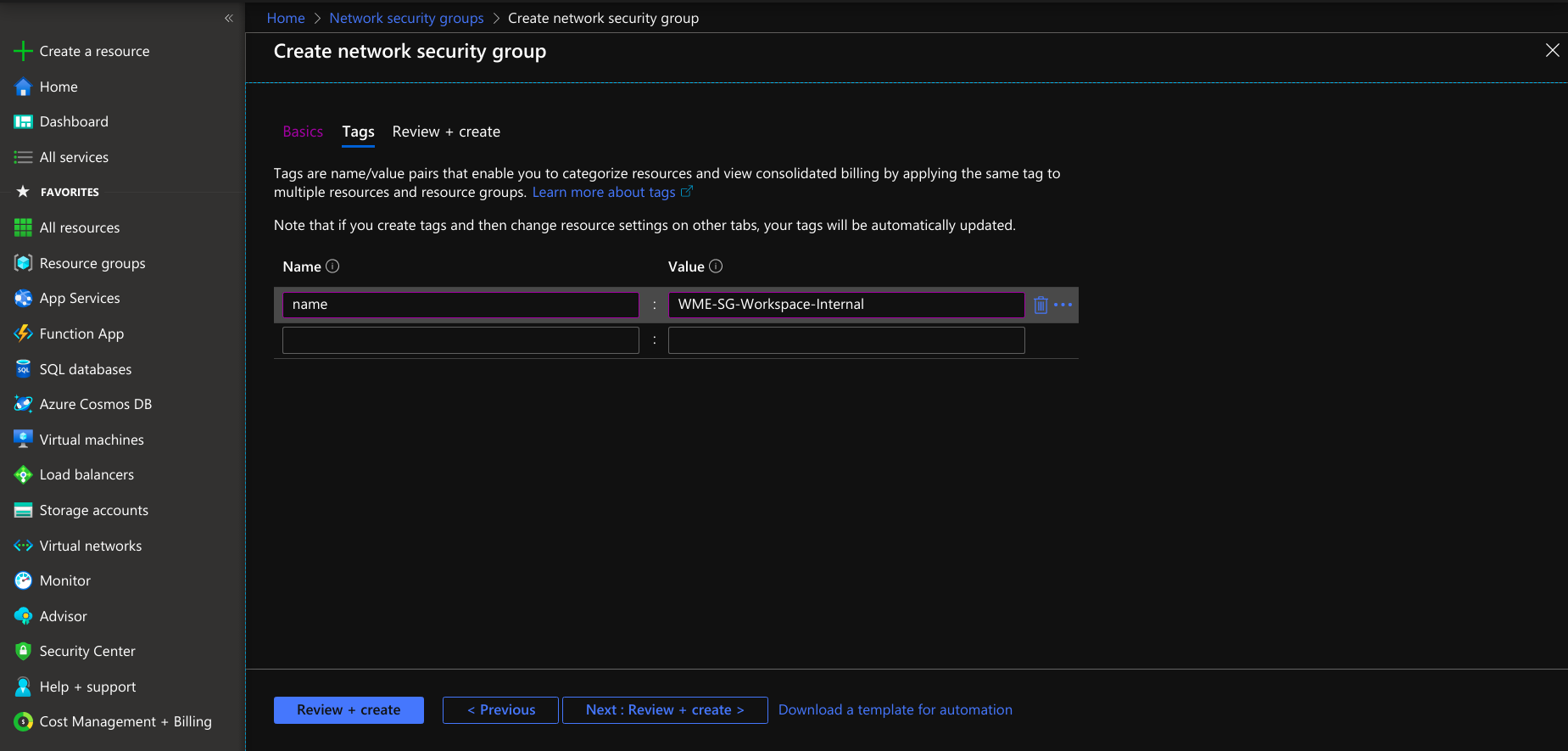Screen dimensions: 1568x751
Task: Collapse the left sidebar menu
Action: (x=228, y=18)
